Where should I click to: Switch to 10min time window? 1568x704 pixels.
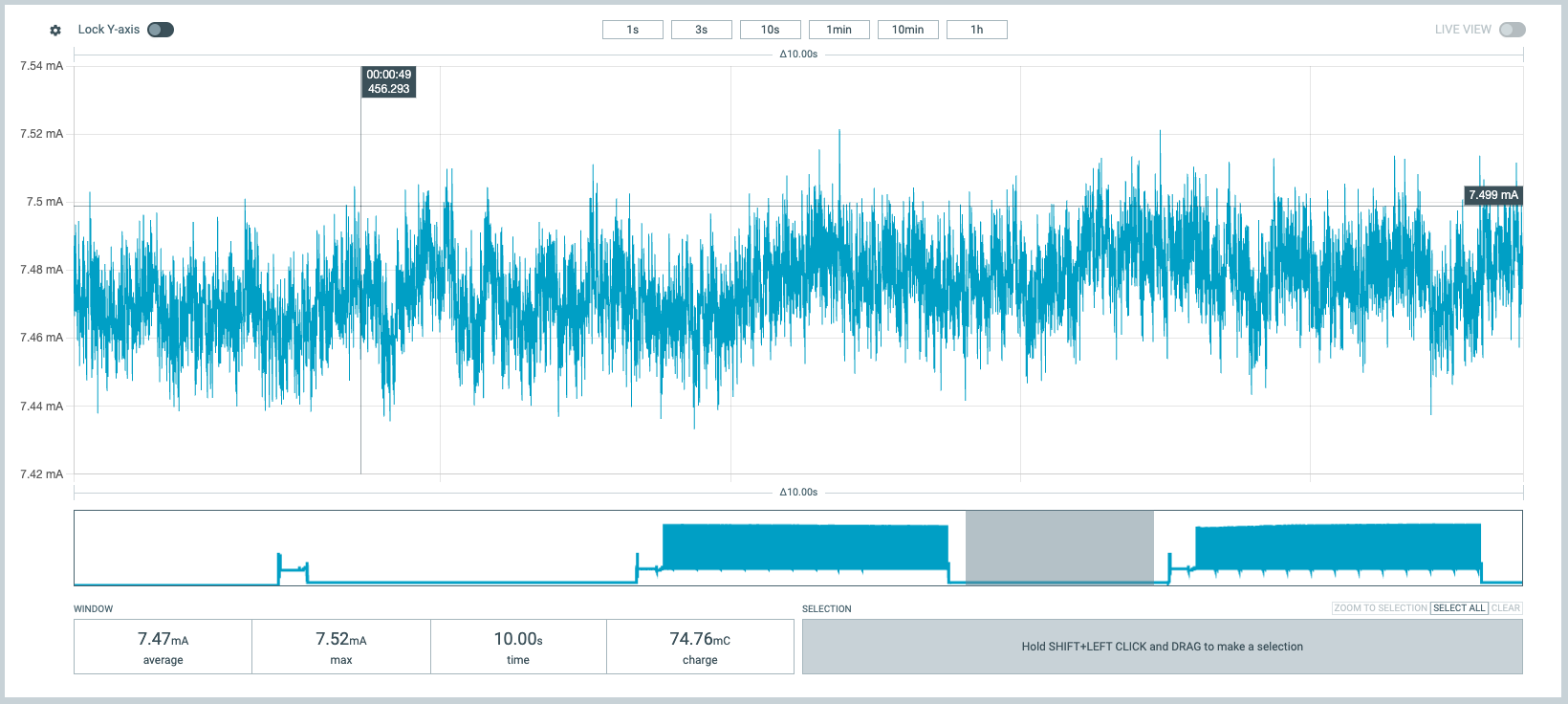click(x=908, y=30)
